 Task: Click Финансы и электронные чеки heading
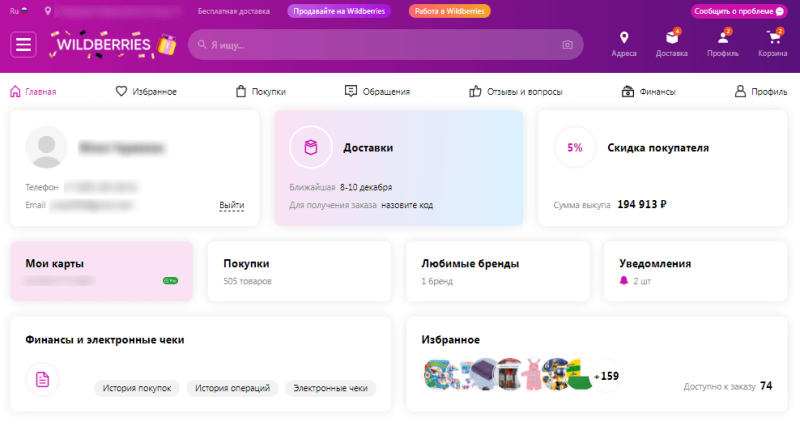coord(105,340)
